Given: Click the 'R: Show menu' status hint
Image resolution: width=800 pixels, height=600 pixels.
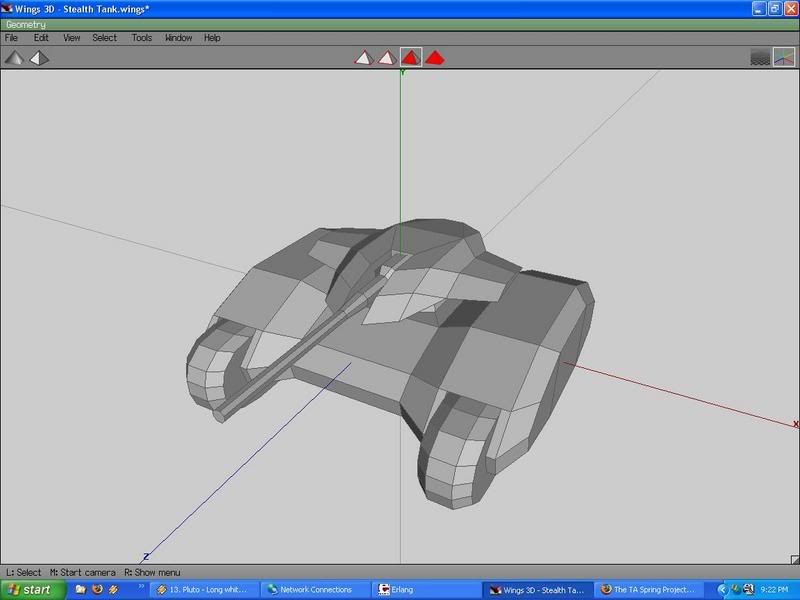Looking at the screenshot, I should 153,572.
